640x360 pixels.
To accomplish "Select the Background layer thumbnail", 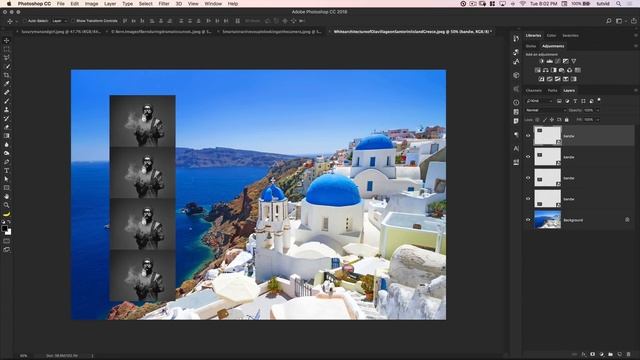I will point(547,220).
